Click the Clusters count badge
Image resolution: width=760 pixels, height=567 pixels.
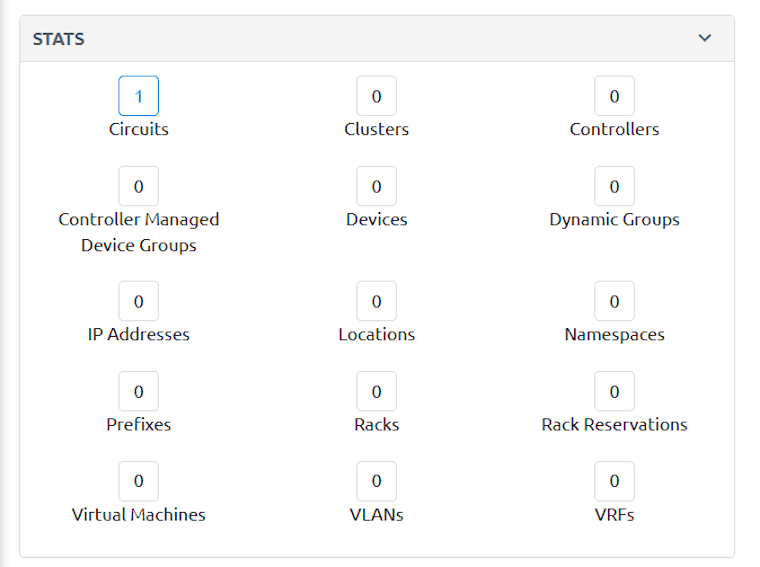click(376, 96)
